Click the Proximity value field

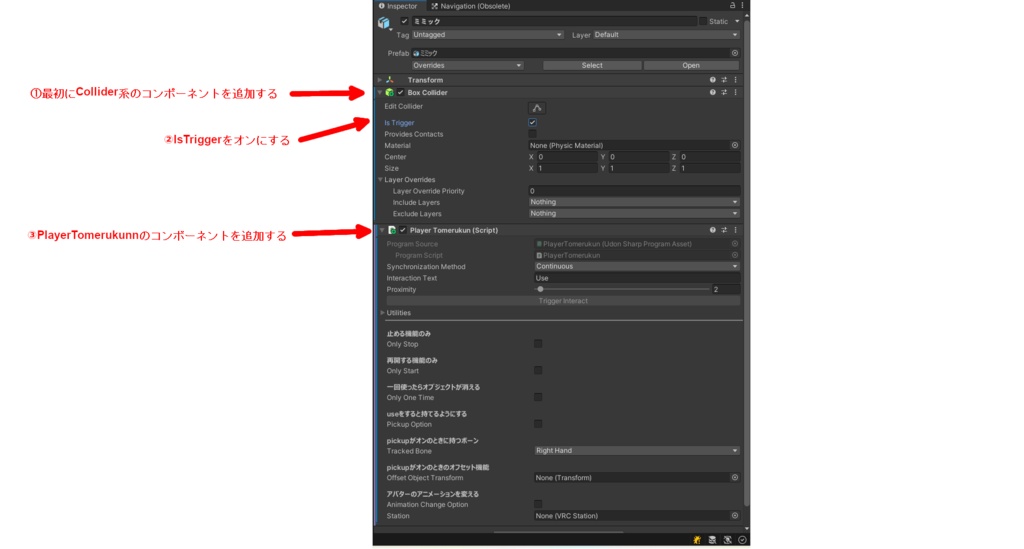(x=726, y=289)
